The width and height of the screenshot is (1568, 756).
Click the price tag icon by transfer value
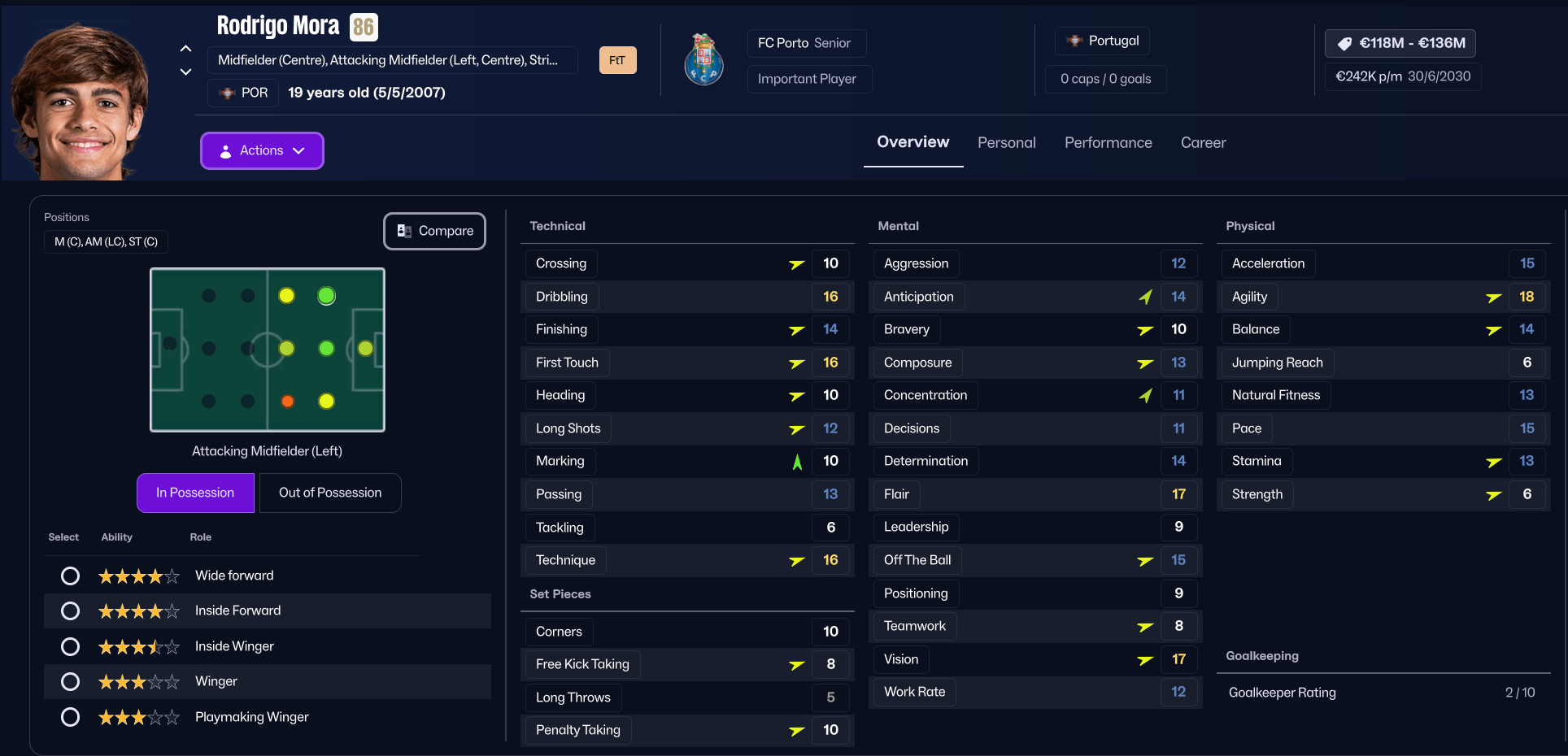1344,43
